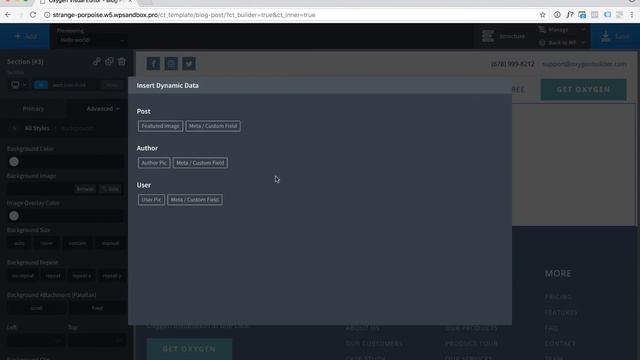Open the state selector dropdown
The width and height of the screenshot is (640, 360).
coord(111,85)
